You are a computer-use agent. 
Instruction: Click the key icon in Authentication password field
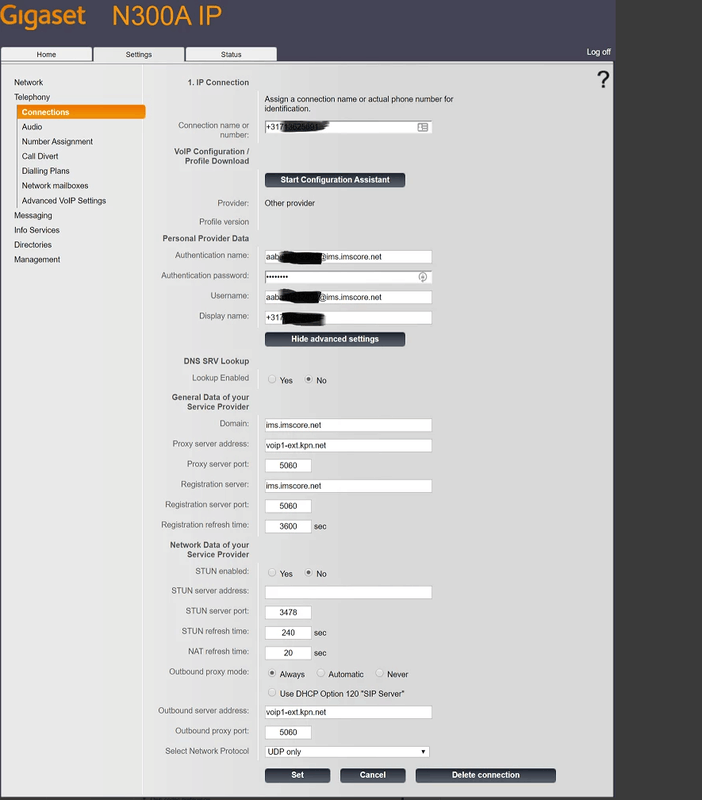pyautogui.click(x=422, y=277)
